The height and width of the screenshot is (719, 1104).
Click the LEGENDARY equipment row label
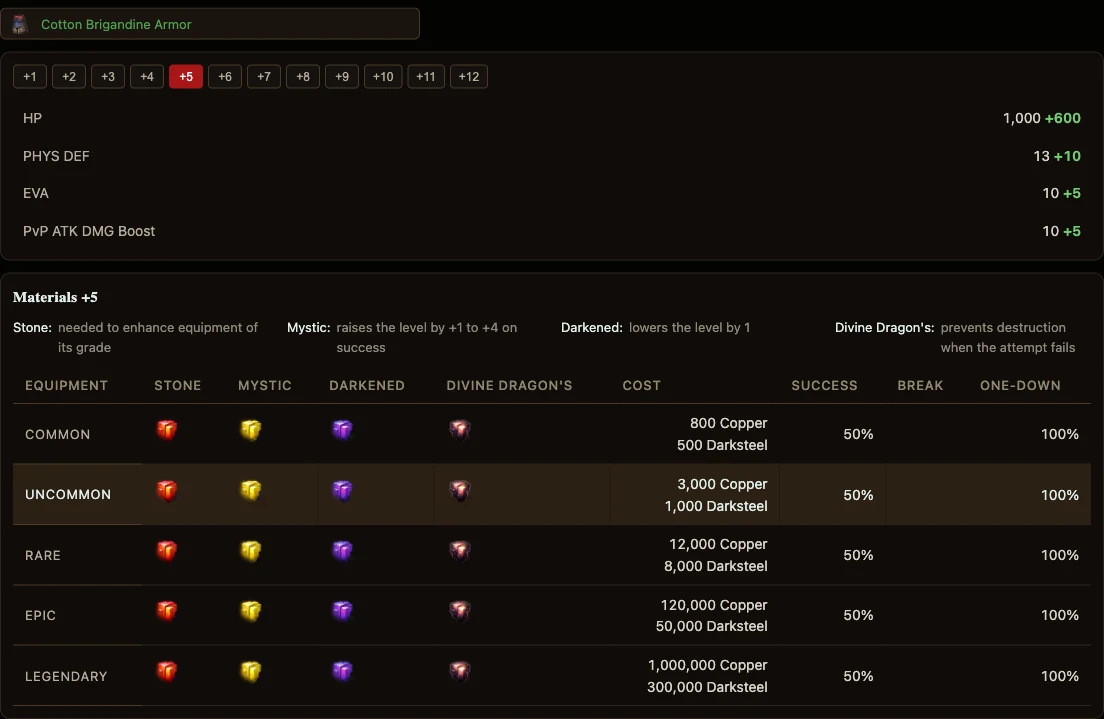[x=66, y=677]
